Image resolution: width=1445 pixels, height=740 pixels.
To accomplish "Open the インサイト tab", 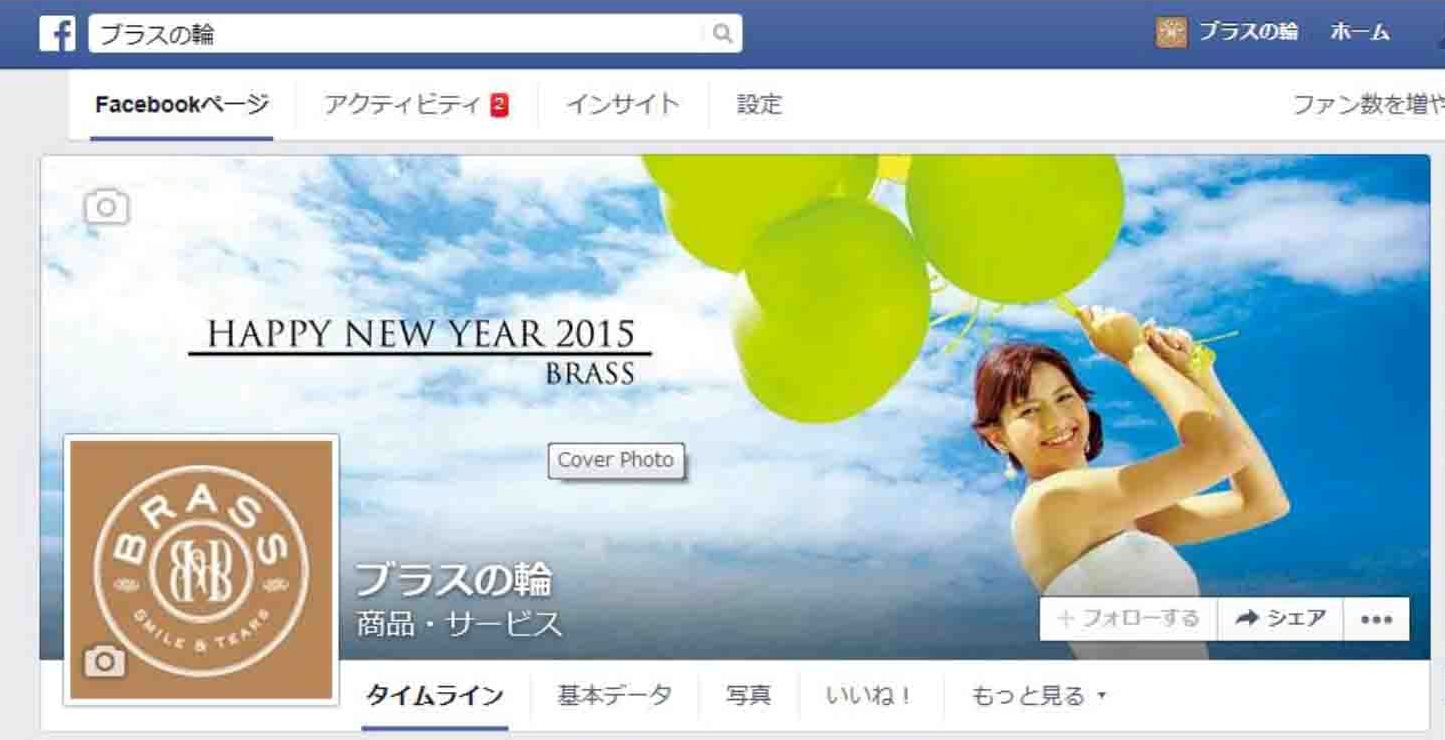I will point(622,104).
